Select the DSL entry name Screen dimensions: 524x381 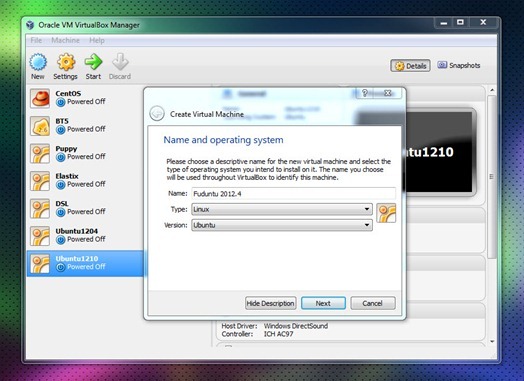click(x=62, y=204)
